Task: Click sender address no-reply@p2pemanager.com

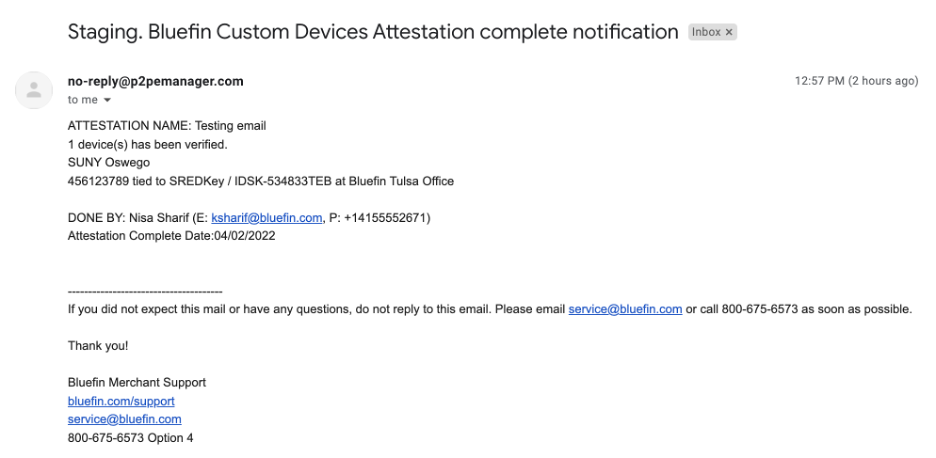Action: (x=155, y=81)
